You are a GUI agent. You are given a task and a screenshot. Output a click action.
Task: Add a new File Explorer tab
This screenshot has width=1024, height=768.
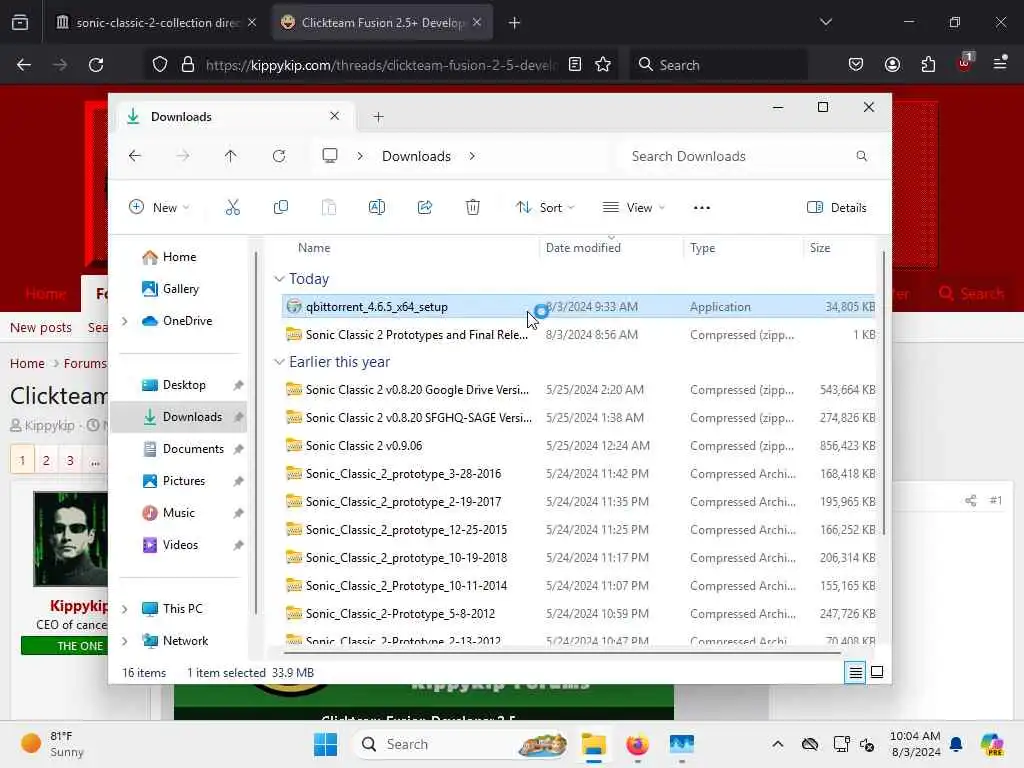378,117
